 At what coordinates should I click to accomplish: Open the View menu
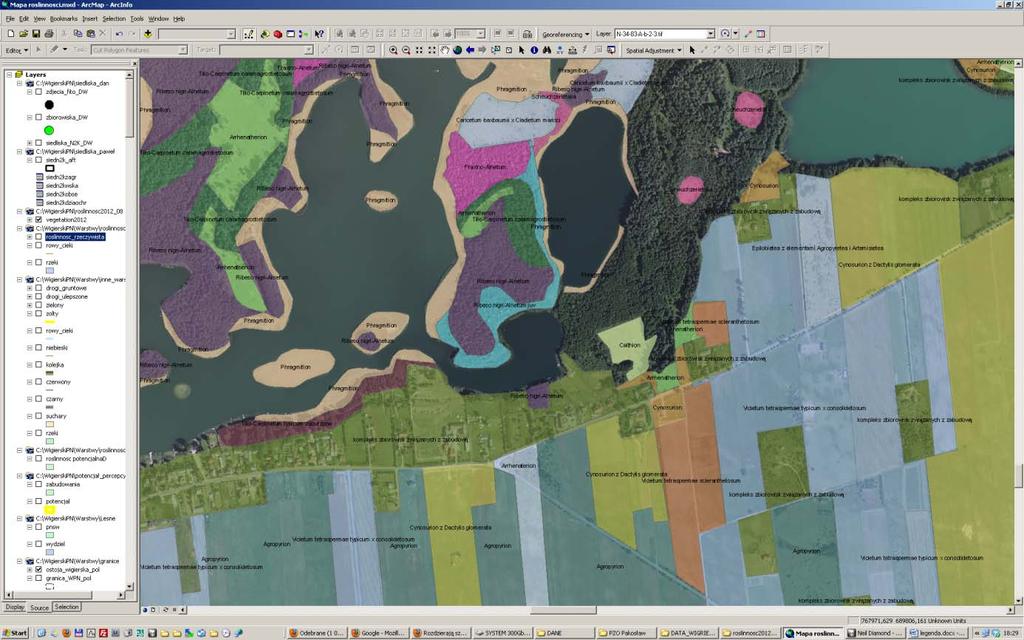click(x=39, y=19)
